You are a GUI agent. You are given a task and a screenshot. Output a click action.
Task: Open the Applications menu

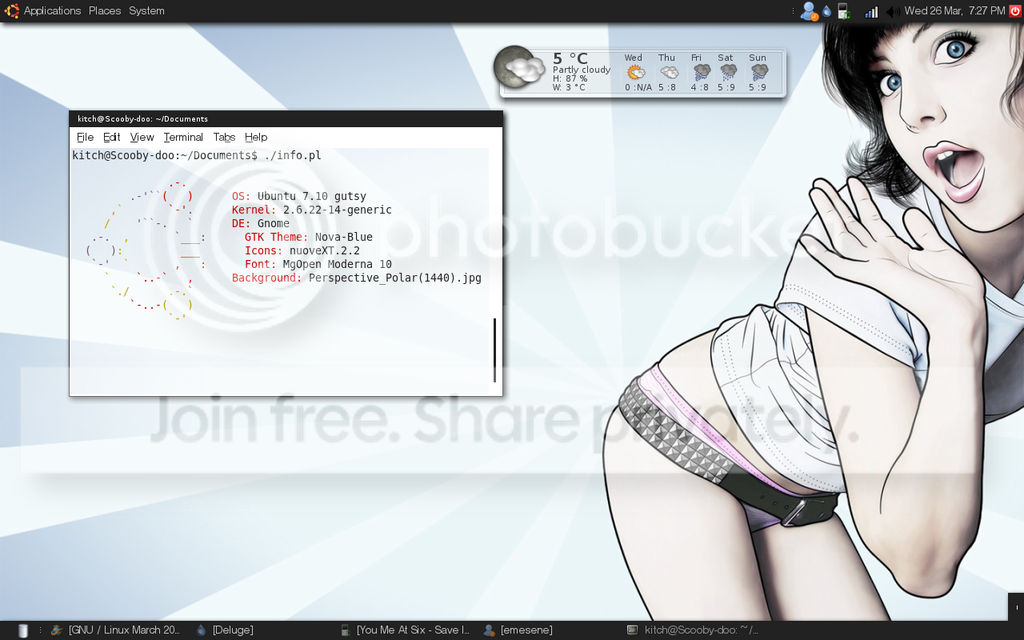pos(52,10)
